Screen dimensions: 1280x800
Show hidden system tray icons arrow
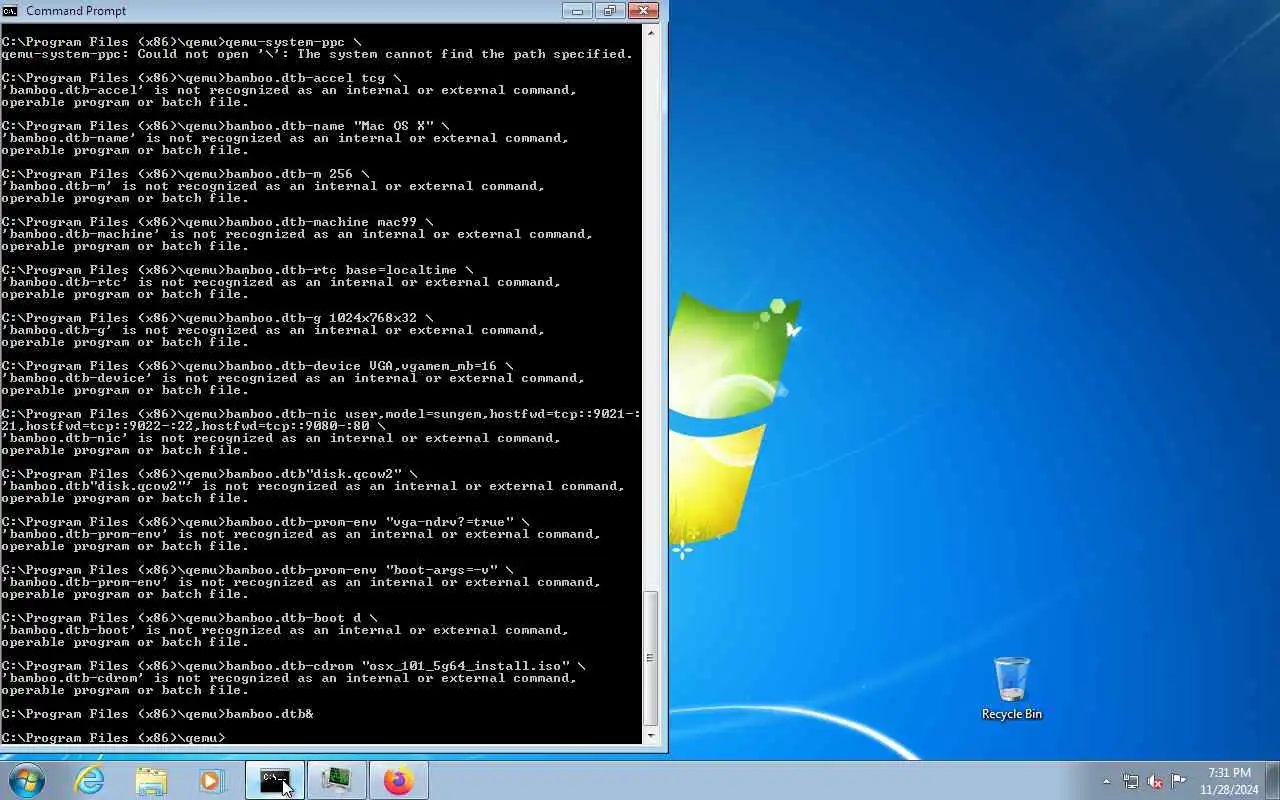pos(1106,781)
